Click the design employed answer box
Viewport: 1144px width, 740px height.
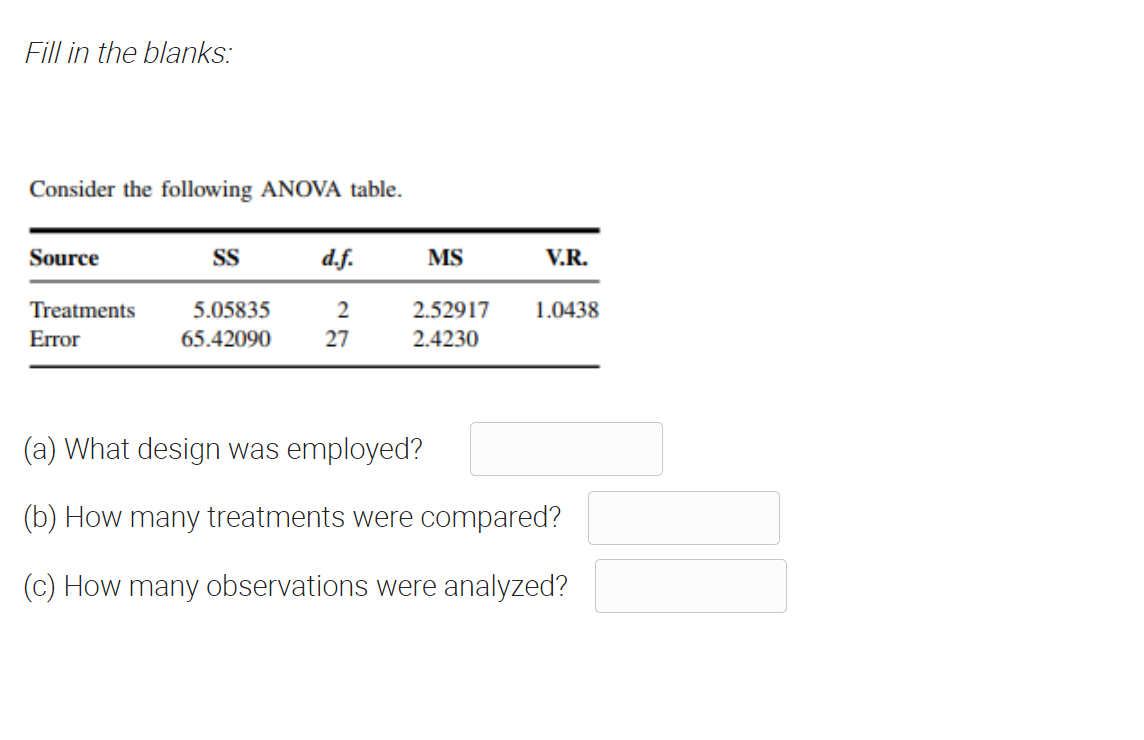pos(566,449)
